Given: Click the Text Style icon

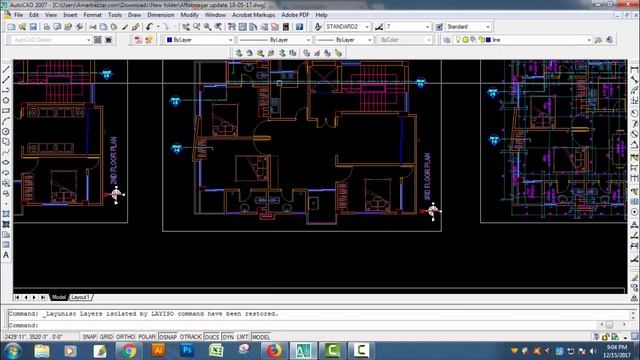Looking at the screenshot, I should click(x=318, y=27).
